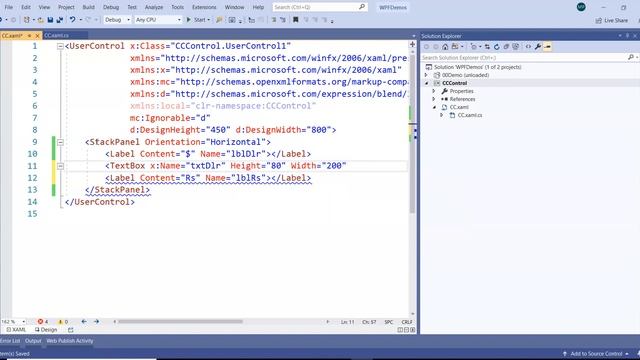Image resolution: width=640 pixels, height=360 pixels.
Task: Click the bookmark toggle icon in toolbar
Action: [296, 20]
